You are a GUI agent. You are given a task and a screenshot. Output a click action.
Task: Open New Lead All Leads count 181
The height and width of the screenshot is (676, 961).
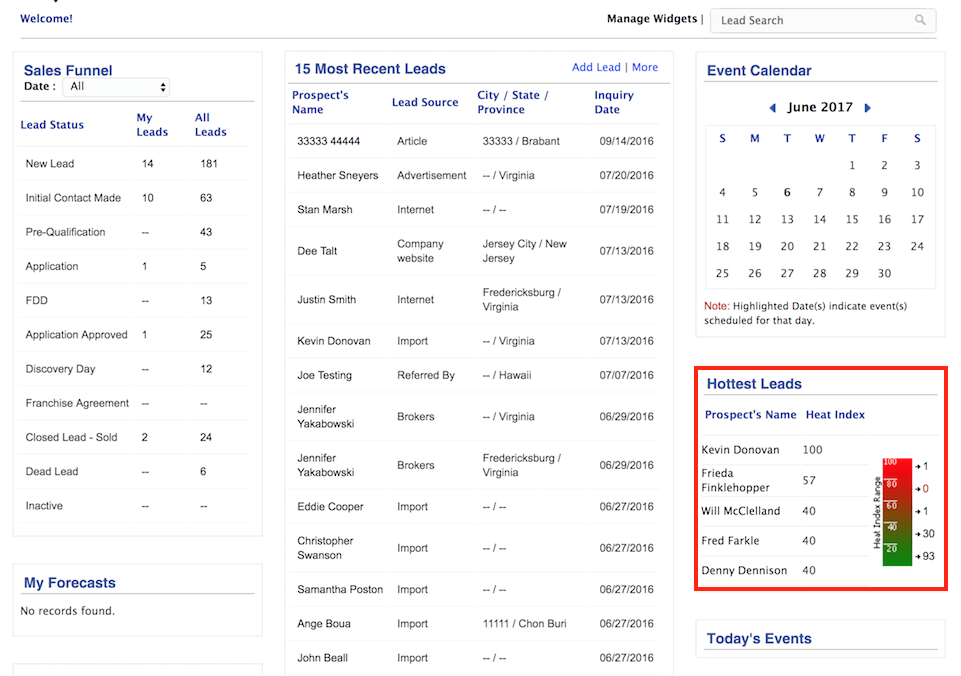click(208, 164)
